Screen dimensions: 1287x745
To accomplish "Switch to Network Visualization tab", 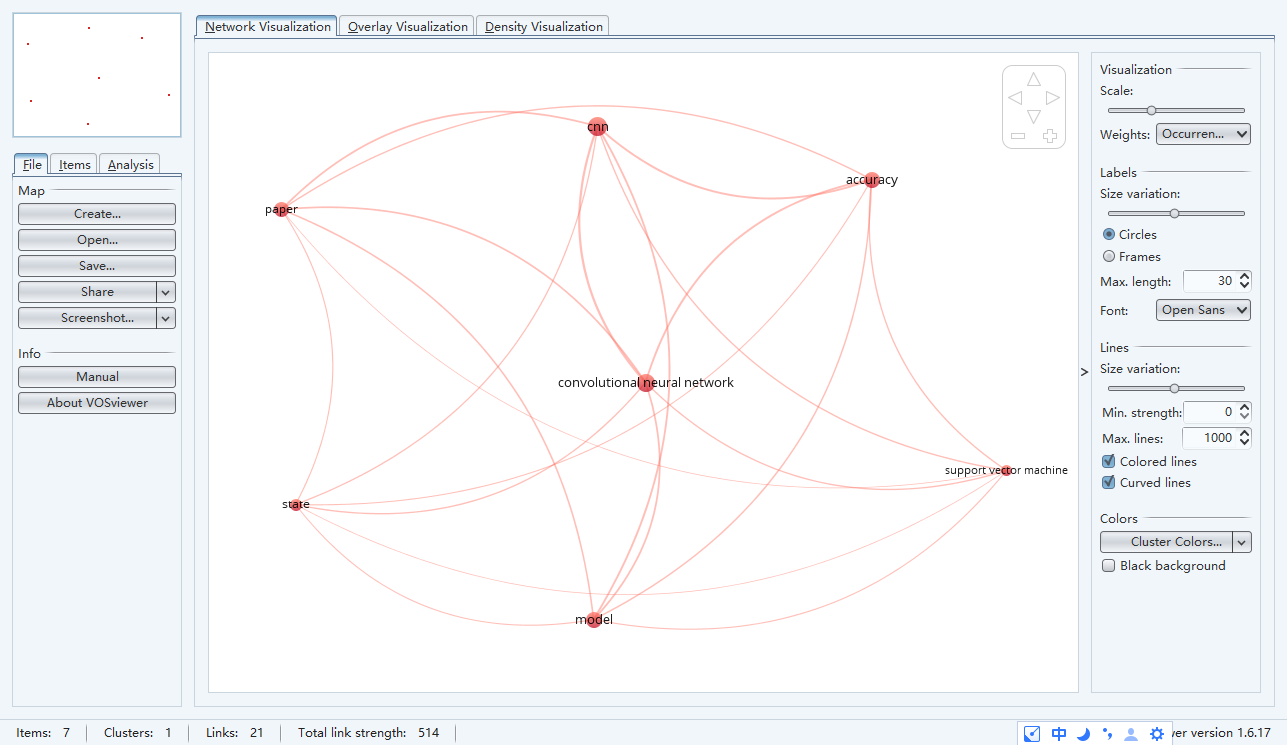I will tap(267, 27).
